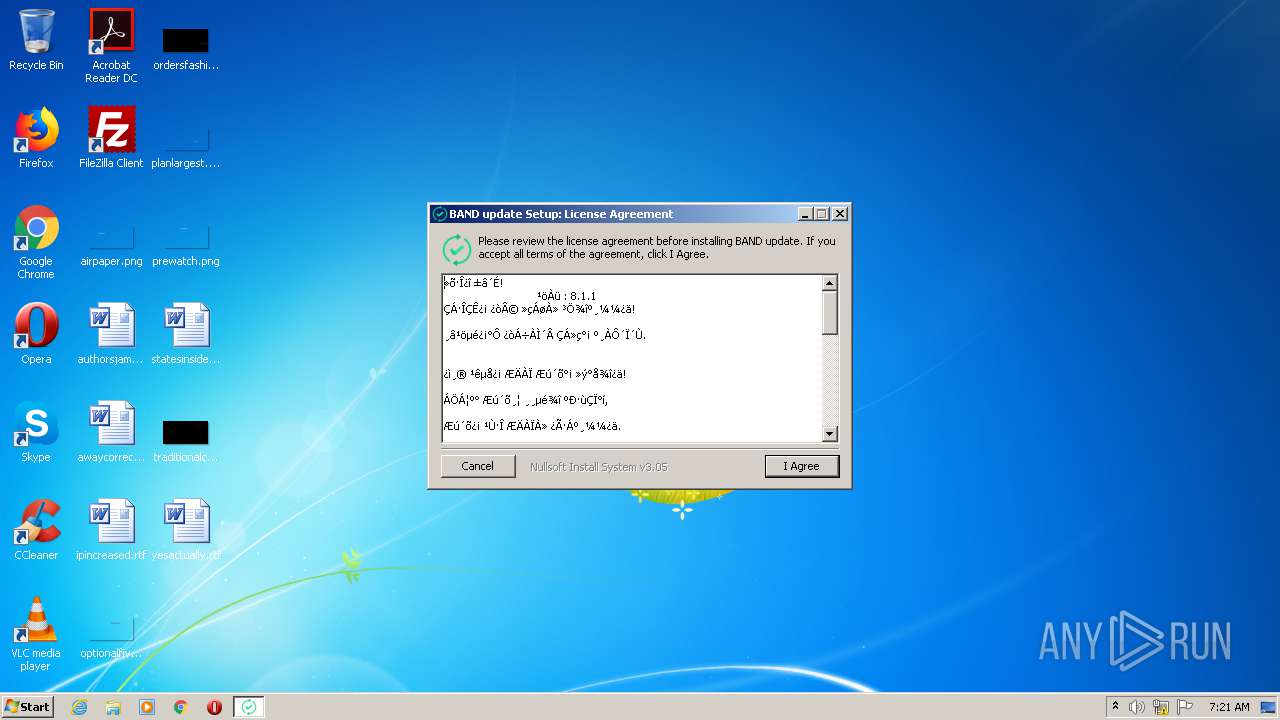Click the 7:21 AM clock
This screenshot has width=1280, height=720.
tap(1229, 707)
